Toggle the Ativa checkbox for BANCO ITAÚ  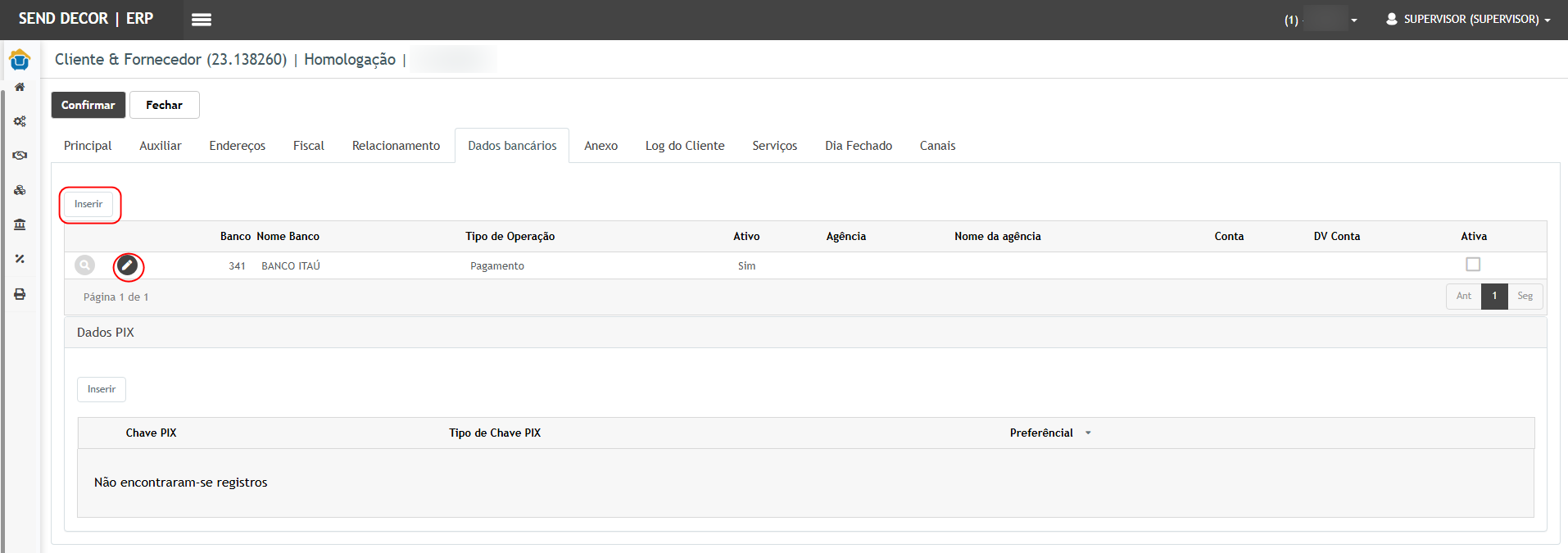click(1473, 265)
